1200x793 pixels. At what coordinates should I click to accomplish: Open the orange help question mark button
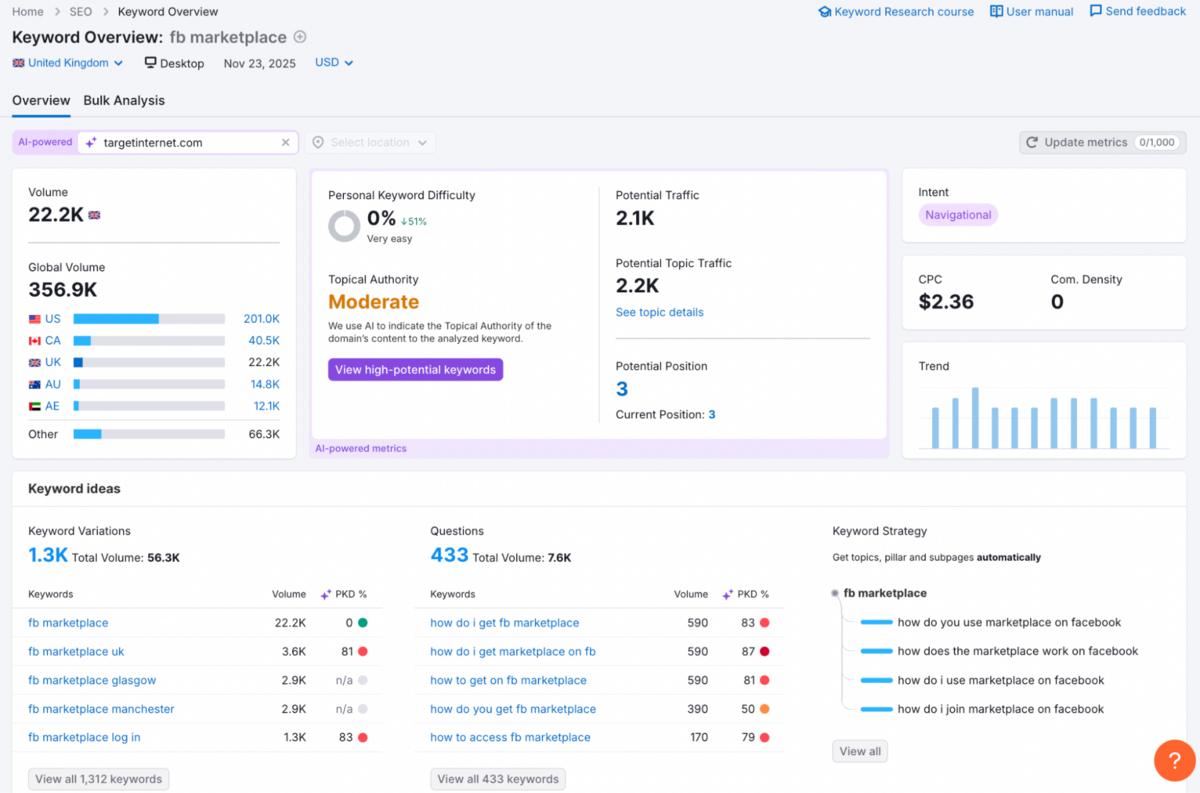[1175, 760]
